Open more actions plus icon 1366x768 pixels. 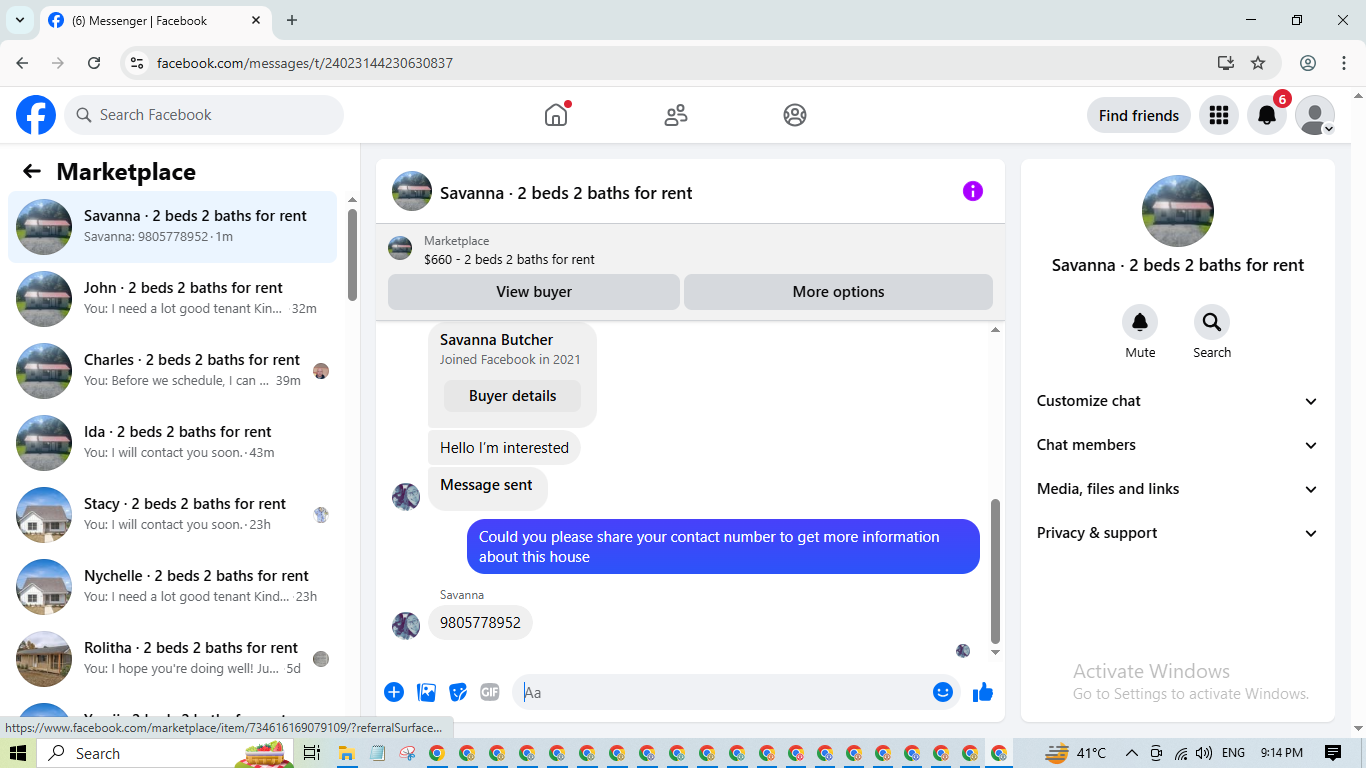pyautogui.click(x=394, y=692)
